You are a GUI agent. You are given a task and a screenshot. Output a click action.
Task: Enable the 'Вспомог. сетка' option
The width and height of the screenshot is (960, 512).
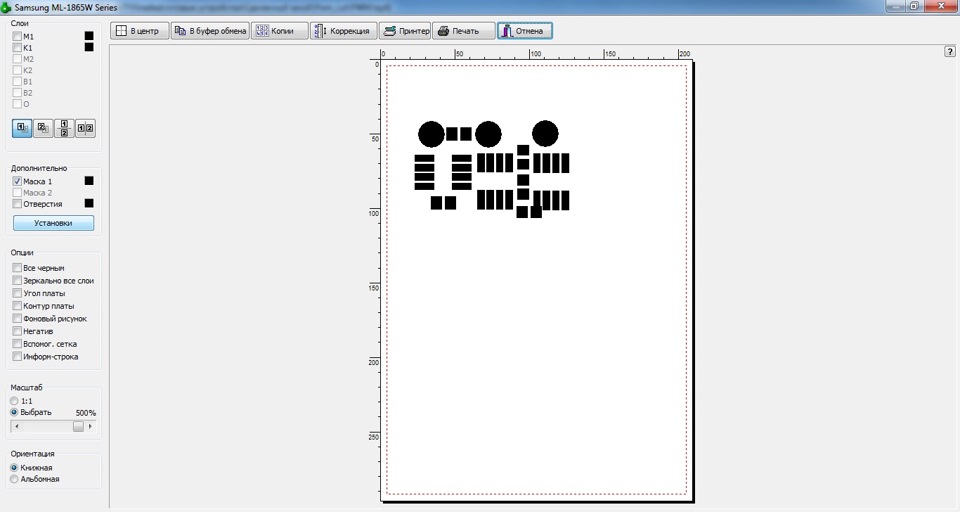17,344
